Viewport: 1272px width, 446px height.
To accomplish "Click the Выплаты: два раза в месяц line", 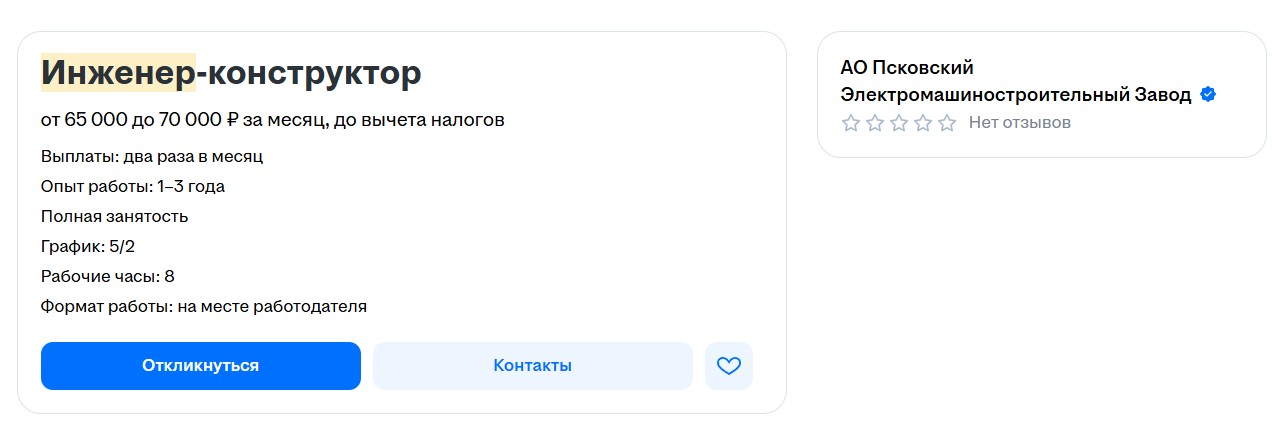I will pos(152,157).
